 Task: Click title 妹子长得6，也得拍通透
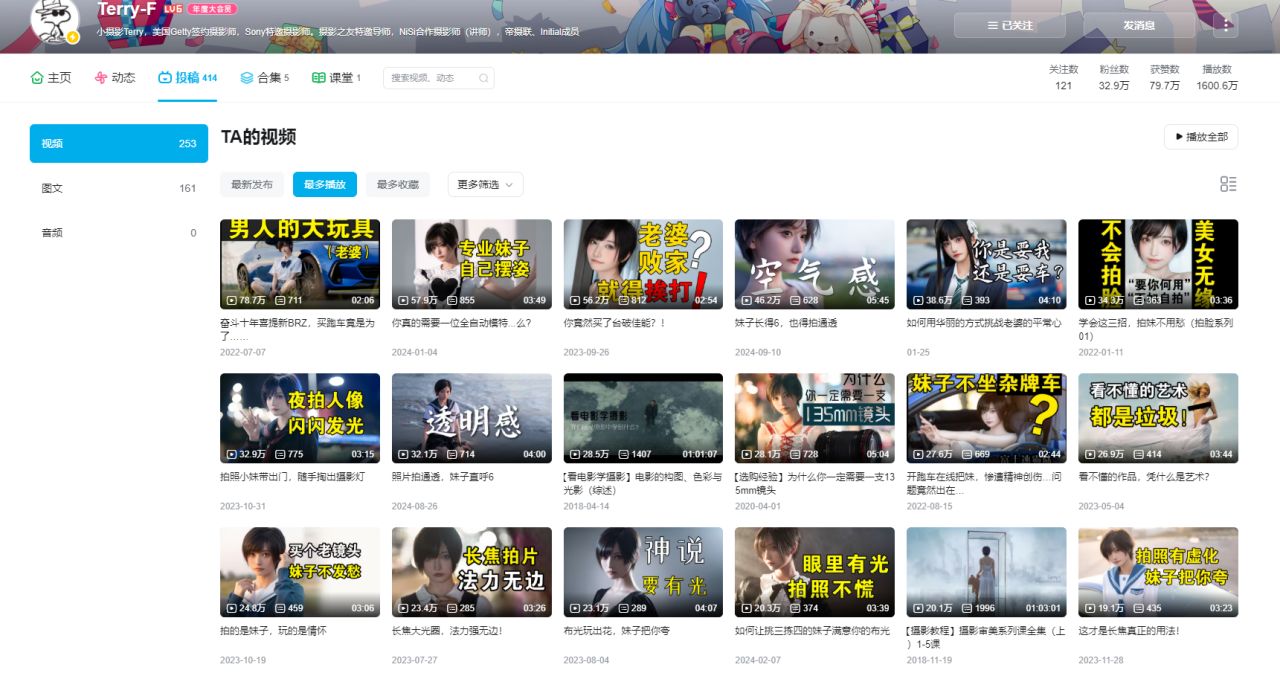[x=786, y=323]
